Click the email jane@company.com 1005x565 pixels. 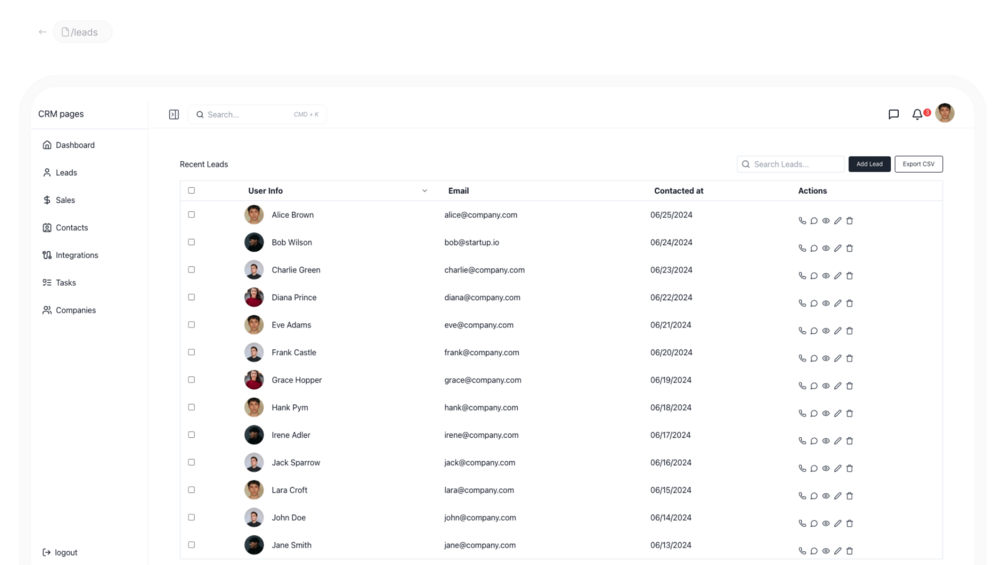tap(480, 545)
